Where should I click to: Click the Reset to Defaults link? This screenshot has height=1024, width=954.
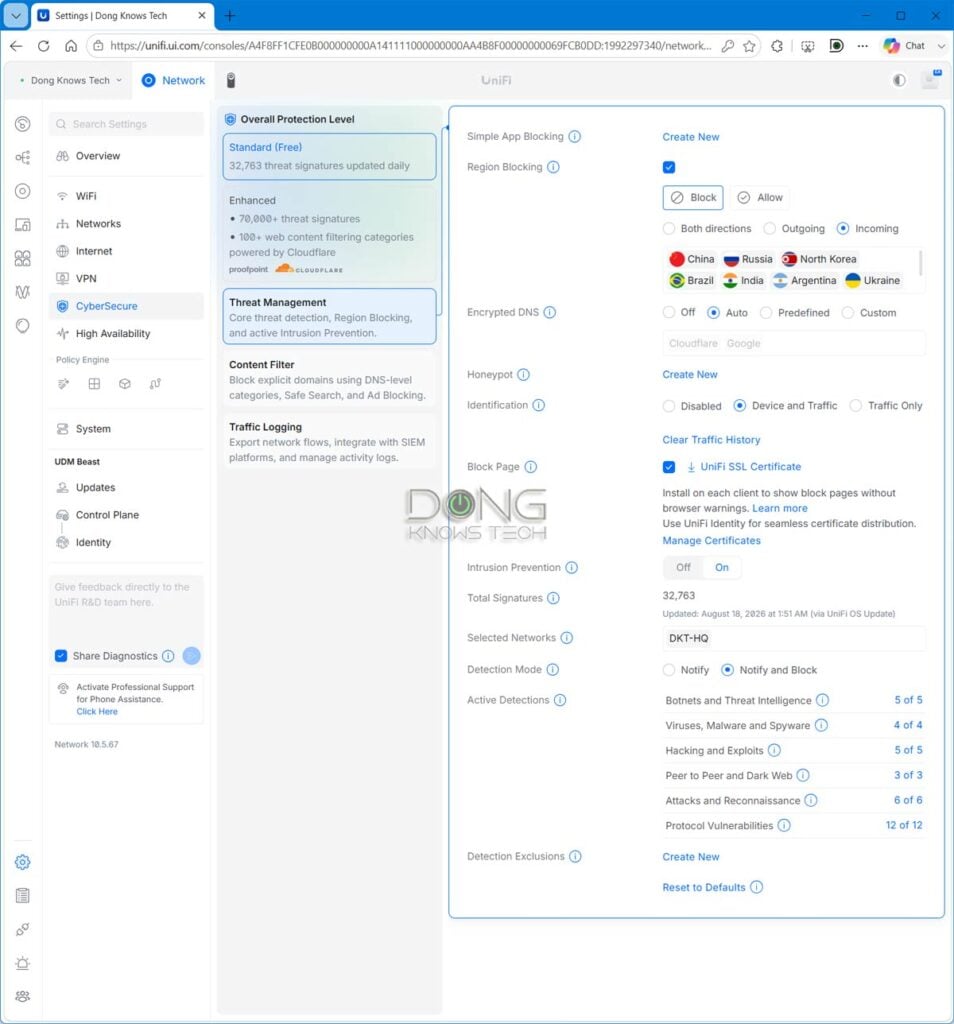coord(703,888)
